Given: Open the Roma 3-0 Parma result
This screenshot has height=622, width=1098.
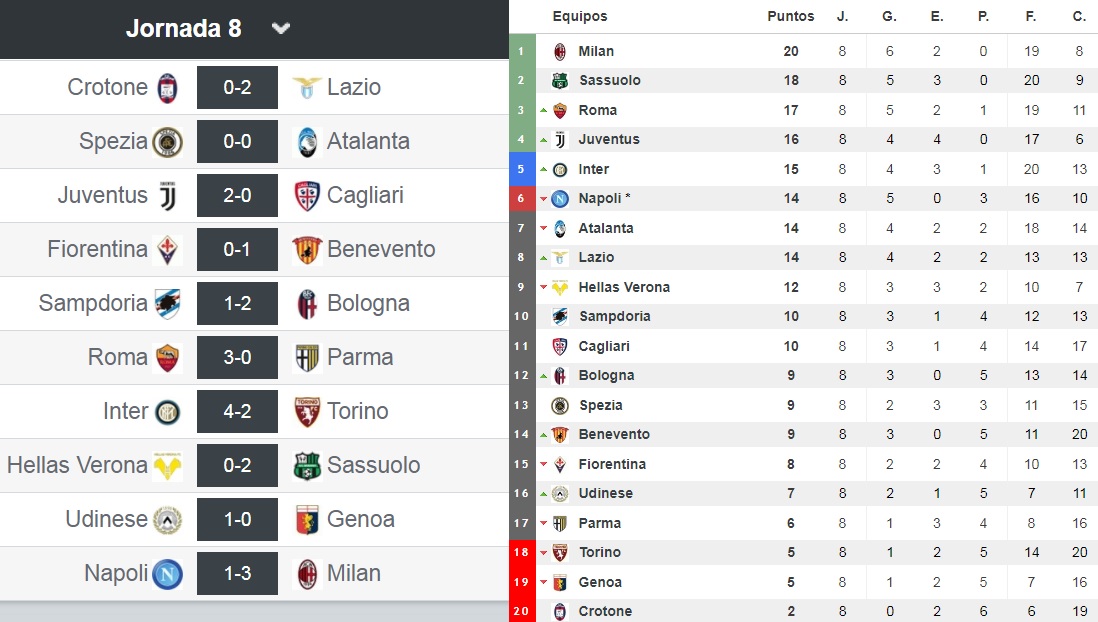Looking at the screenshot, I should 237,357.
